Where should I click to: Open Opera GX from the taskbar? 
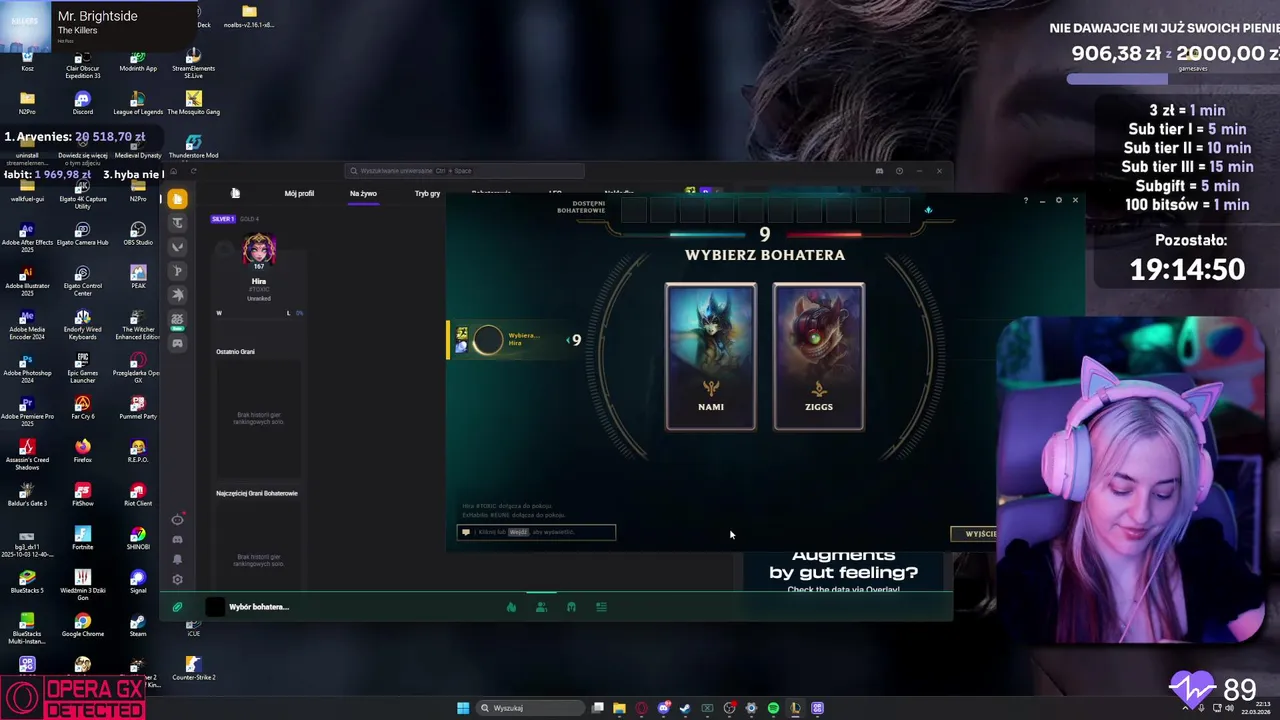pos(641,708)
